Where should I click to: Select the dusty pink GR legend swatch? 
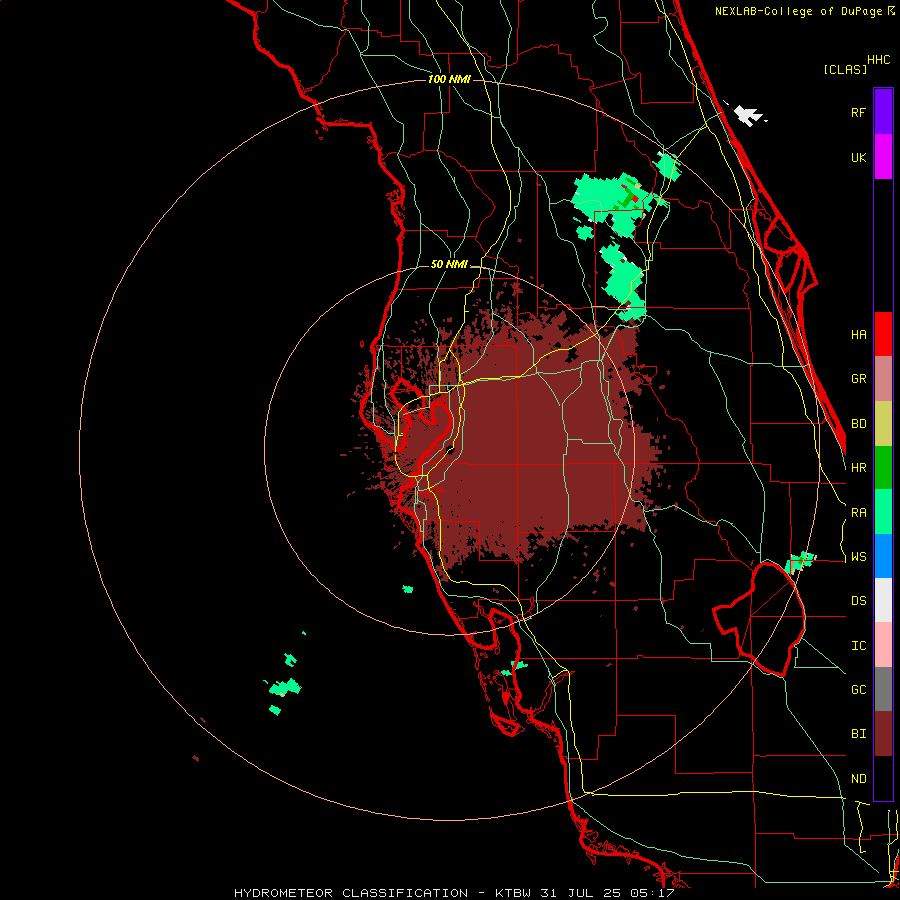pos(883,378)
